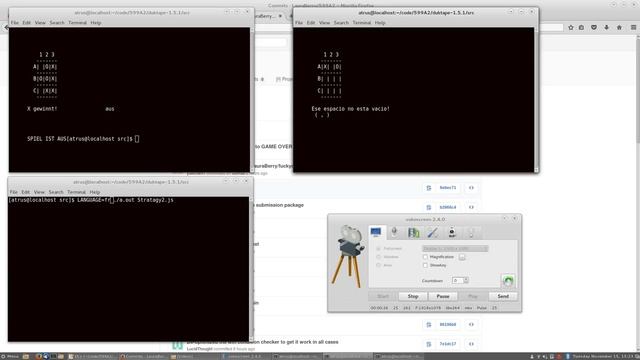Select Window radio button in vokoscreen
Image resolution: width=640 pixels, height=360 pixels.
[378, 257]
